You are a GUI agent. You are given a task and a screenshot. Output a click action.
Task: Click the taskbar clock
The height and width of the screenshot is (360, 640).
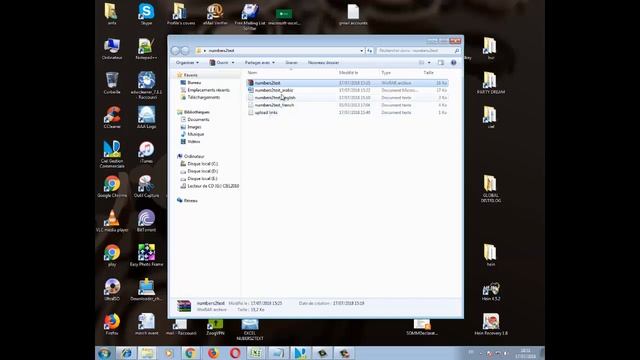pos(525,353)
